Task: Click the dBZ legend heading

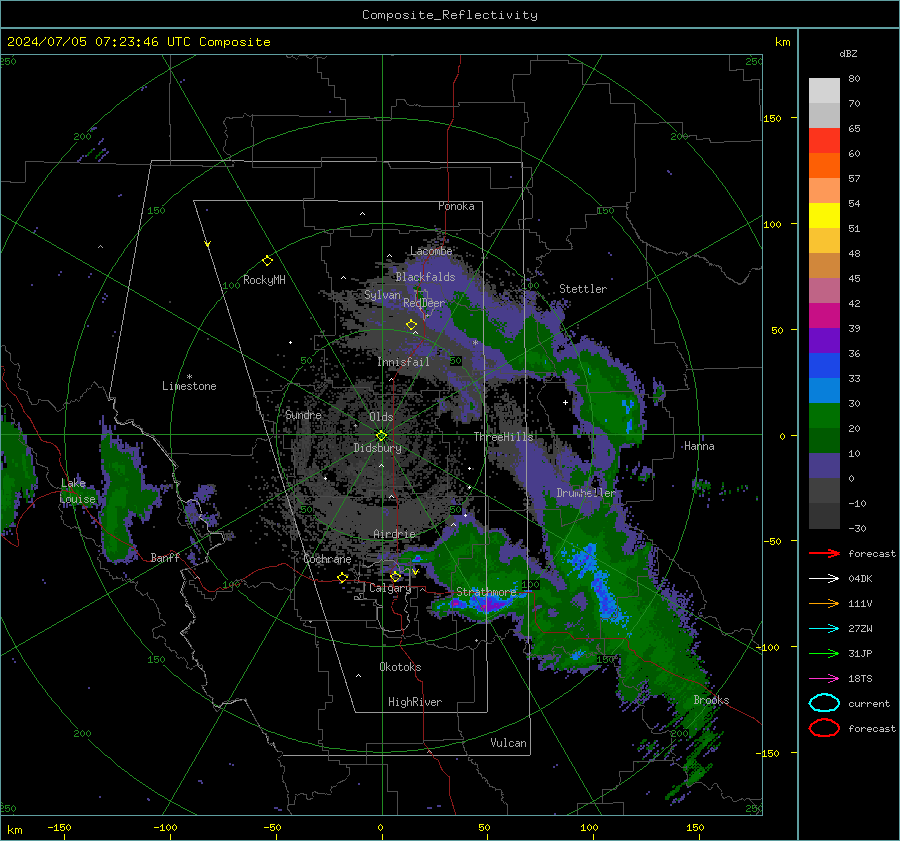Action: pos(848,53)
